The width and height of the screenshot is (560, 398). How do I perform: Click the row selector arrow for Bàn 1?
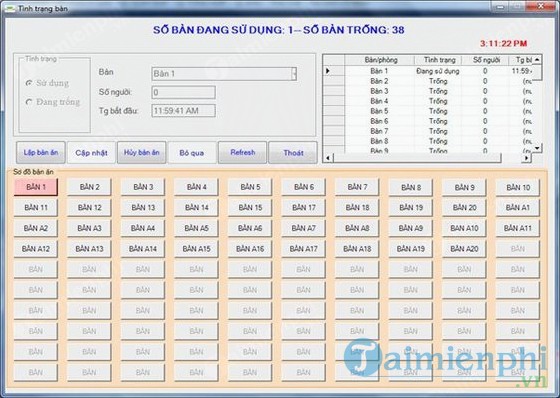pos(334,71)
